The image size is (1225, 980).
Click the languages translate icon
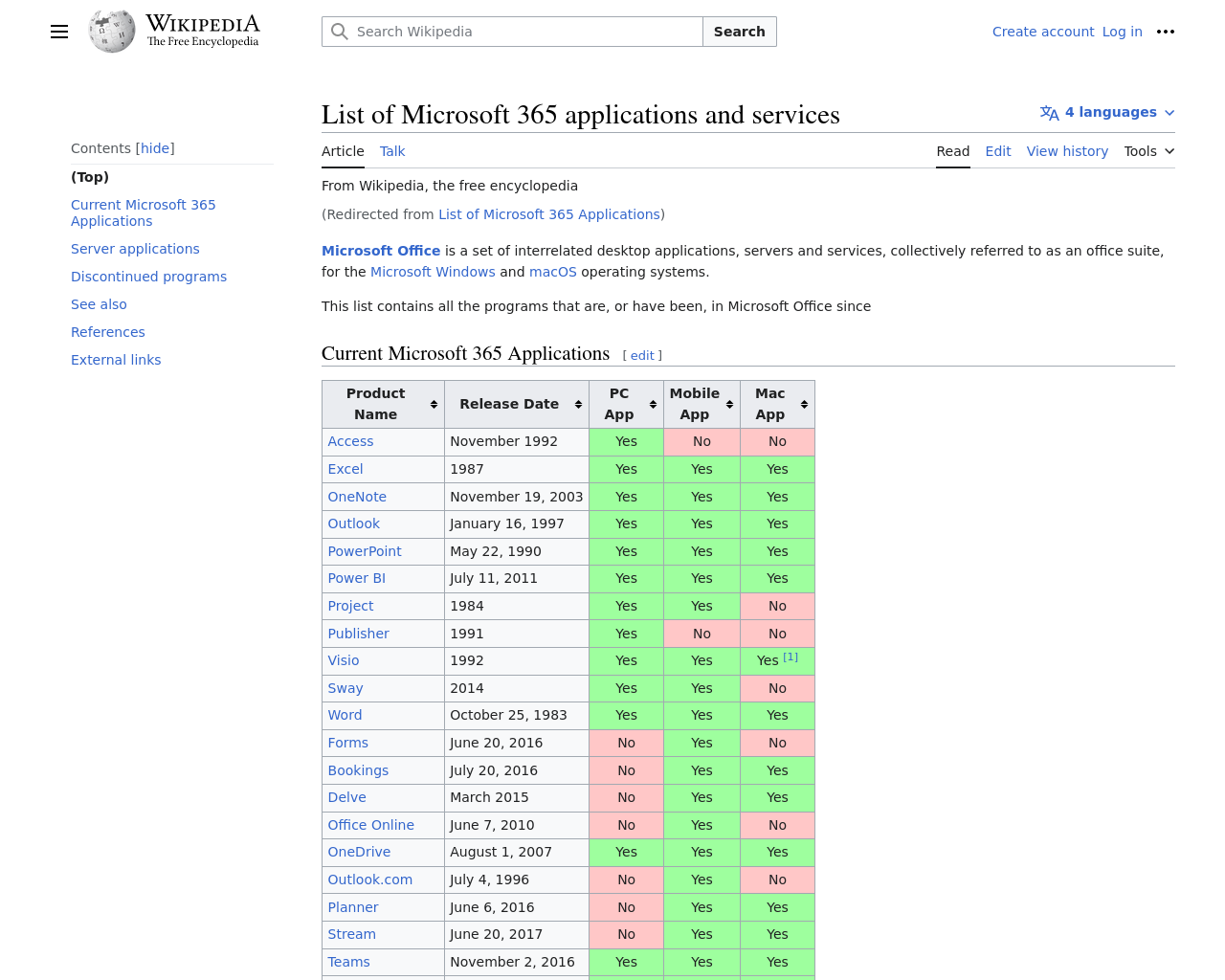(1049, 113)
